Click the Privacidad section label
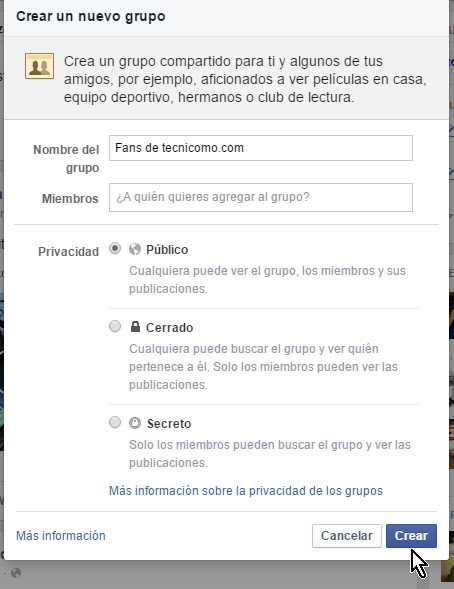 (x=68, y=252)
